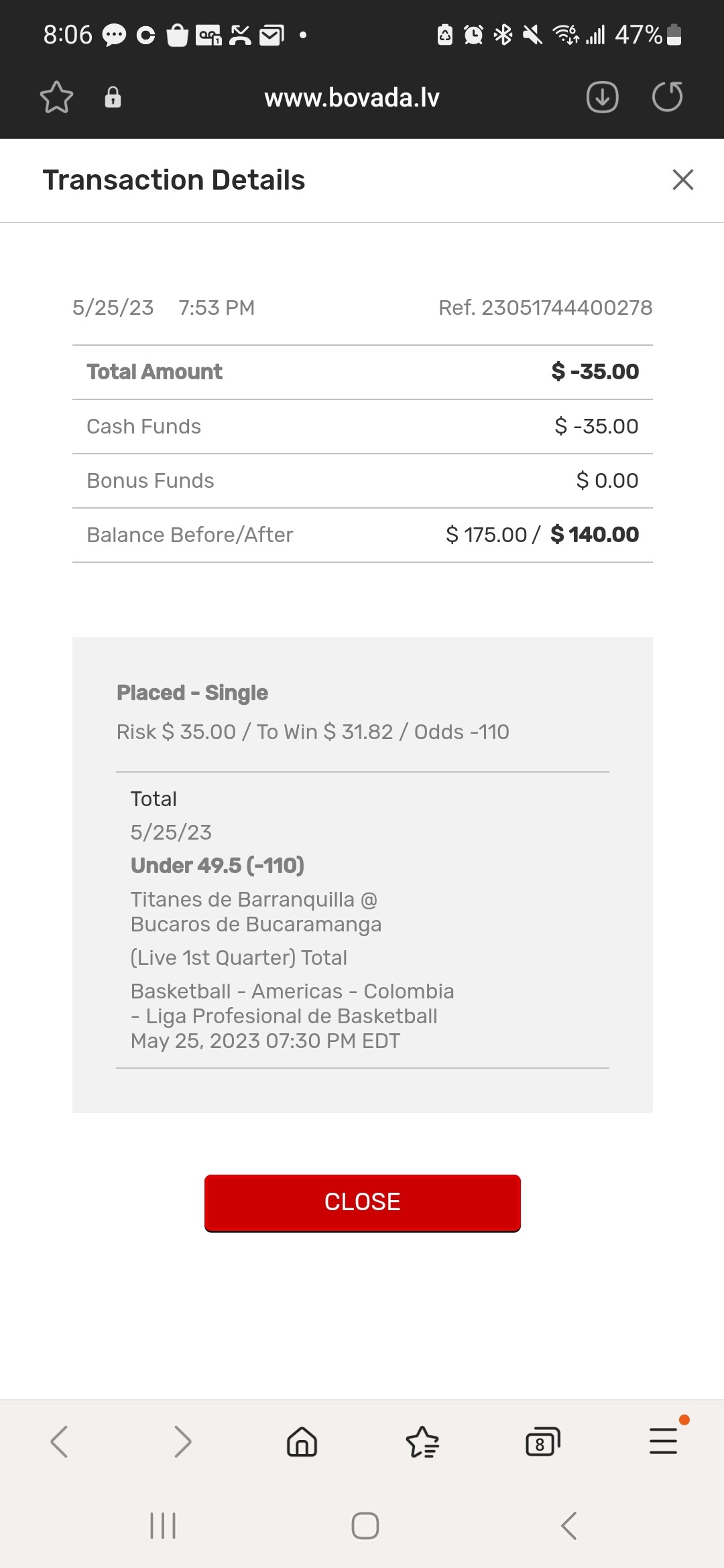
Task: Reload the Bovada page
Action: 667,97
